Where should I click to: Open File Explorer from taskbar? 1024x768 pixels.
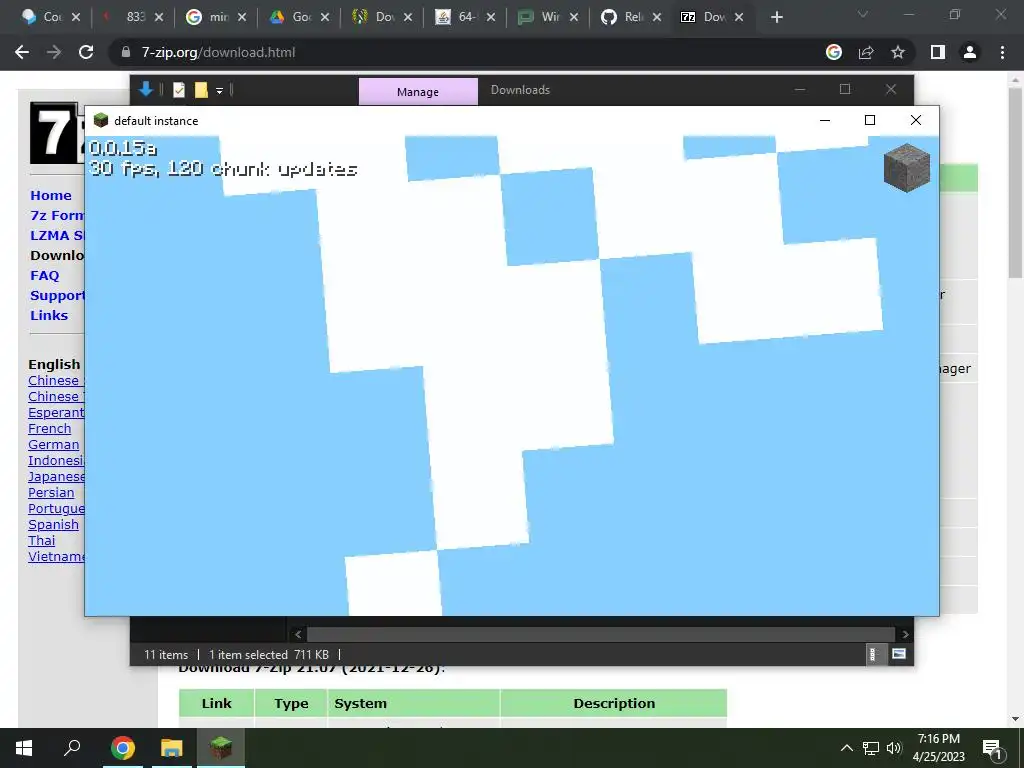(172, 748)
